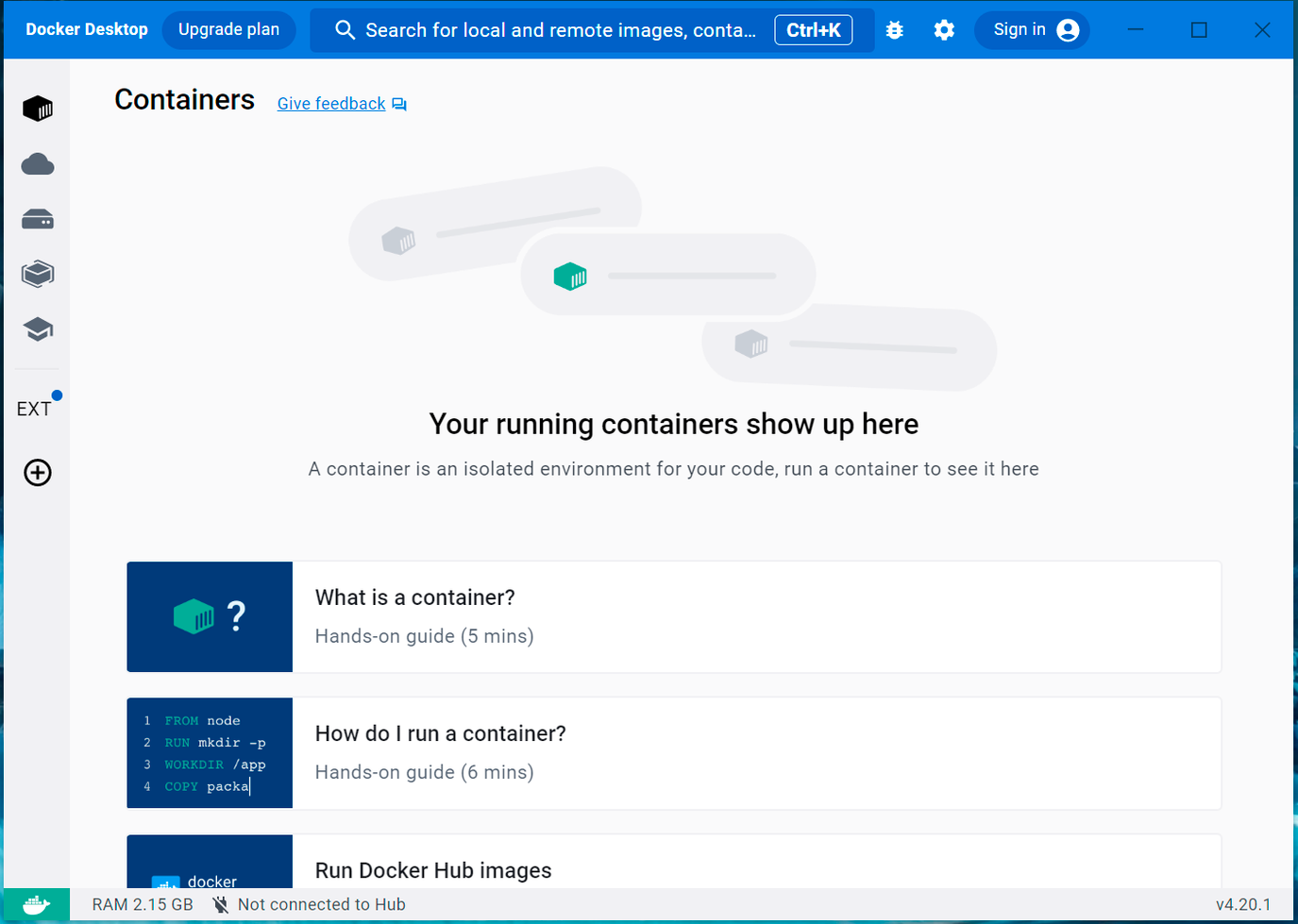The width and height of the screenshot is (1298, 924).
Task: Open the Give feedback link
Action: point(331,104)
